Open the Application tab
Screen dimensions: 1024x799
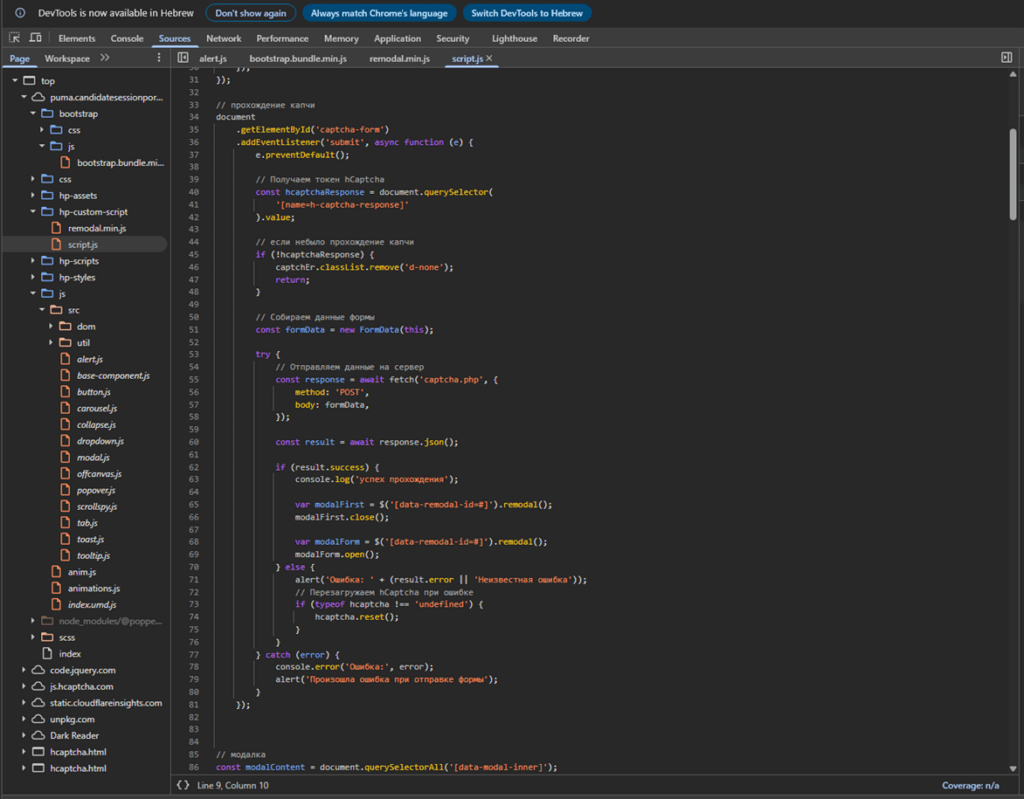click(x=397, y=39)
